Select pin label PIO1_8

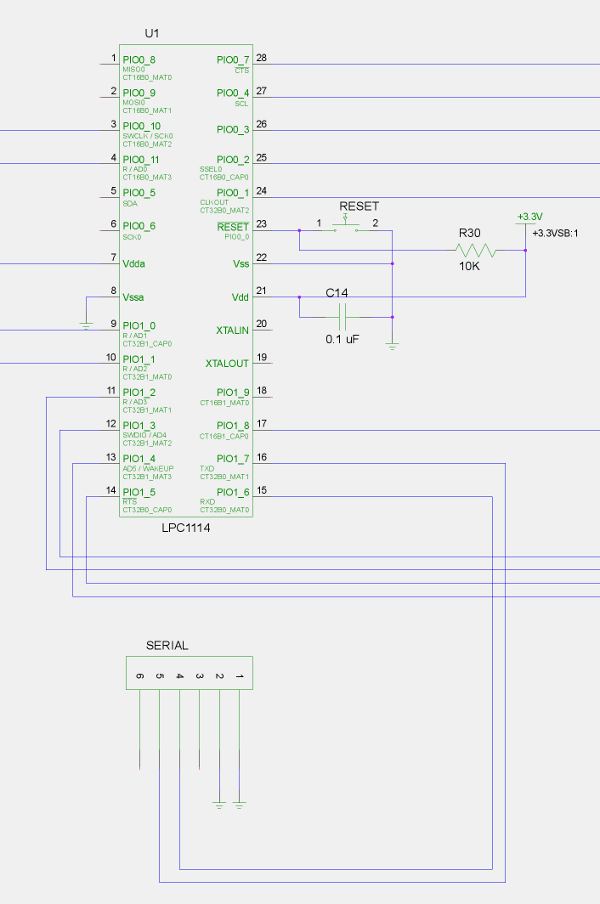pyautogui.click(x=233, y=425)
